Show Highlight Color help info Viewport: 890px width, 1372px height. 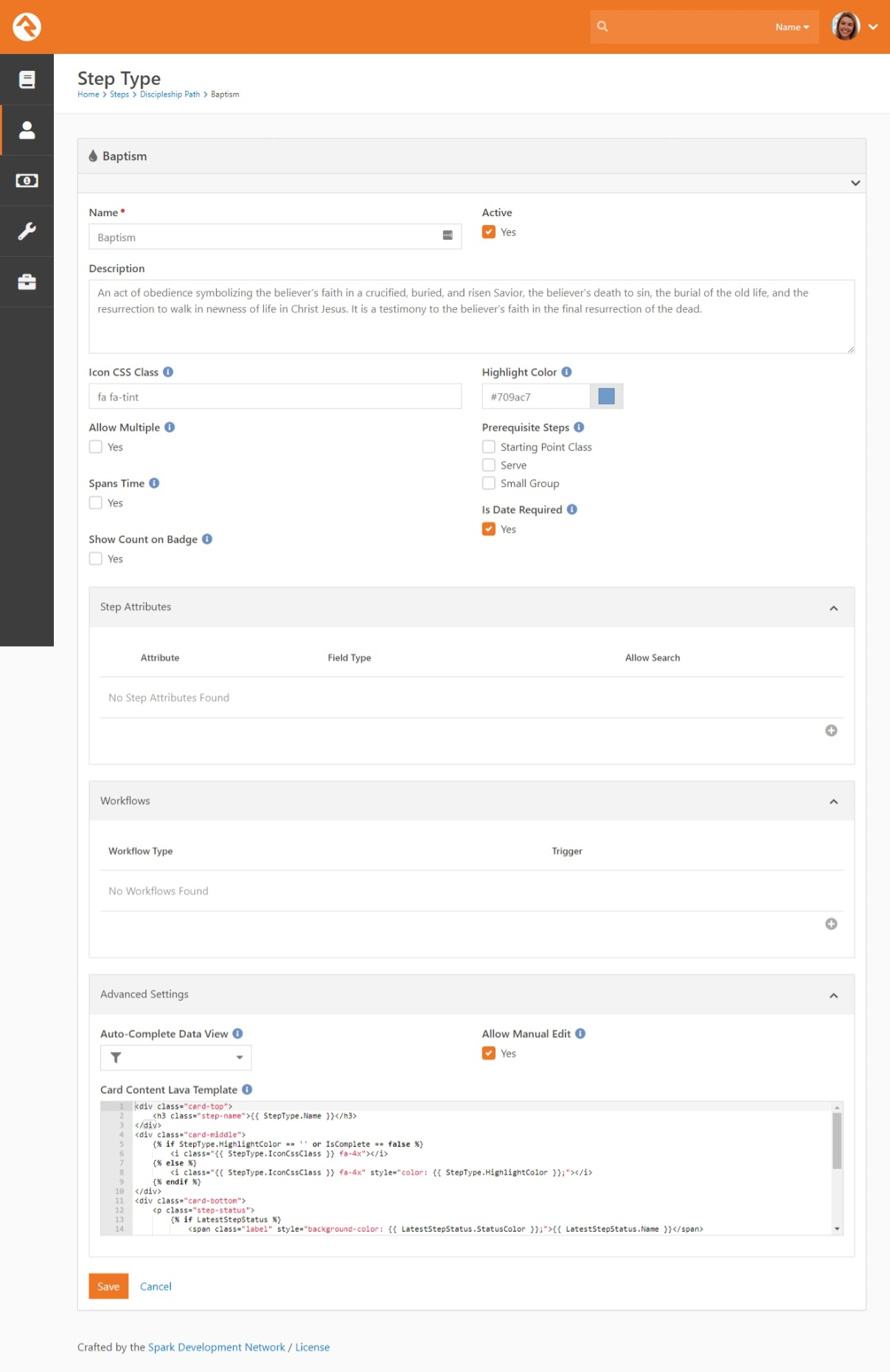[x=566, y=372]
